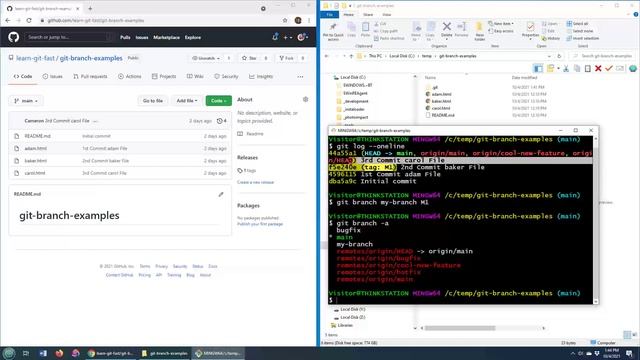Open GitHub home via Octocat logo
This screenshot has height=360, width=640.
pyautogui.click(x=13, y=37)
